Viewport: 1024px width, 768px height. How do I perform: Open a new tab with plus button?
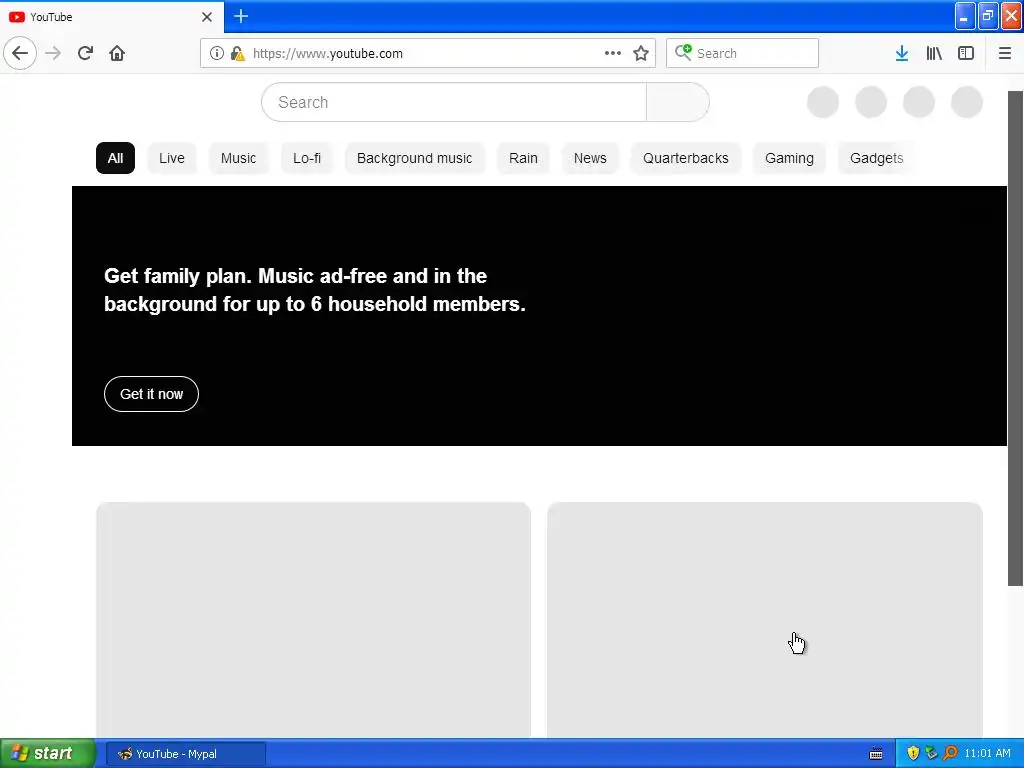[x=241, y=16]
